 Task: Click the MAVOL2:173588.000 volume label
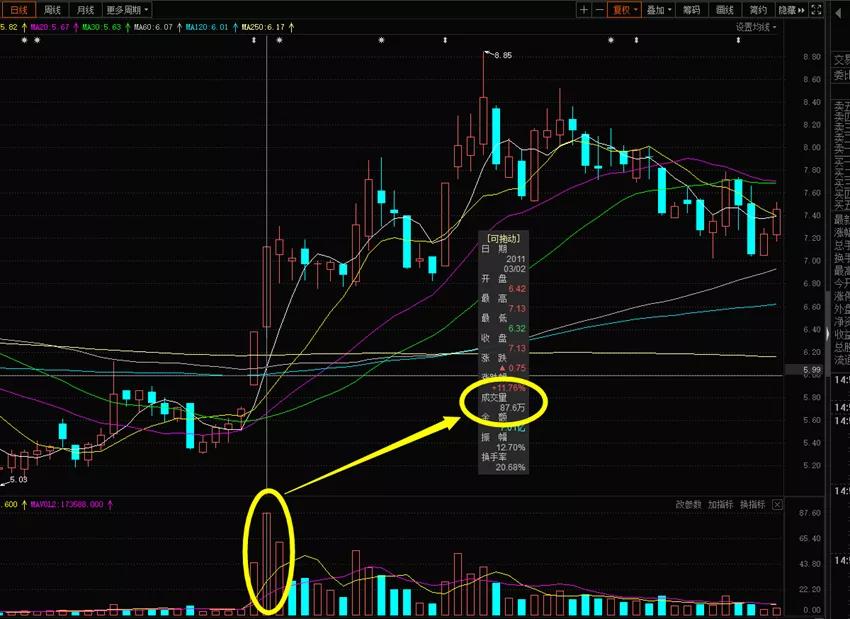click(67, 505)
